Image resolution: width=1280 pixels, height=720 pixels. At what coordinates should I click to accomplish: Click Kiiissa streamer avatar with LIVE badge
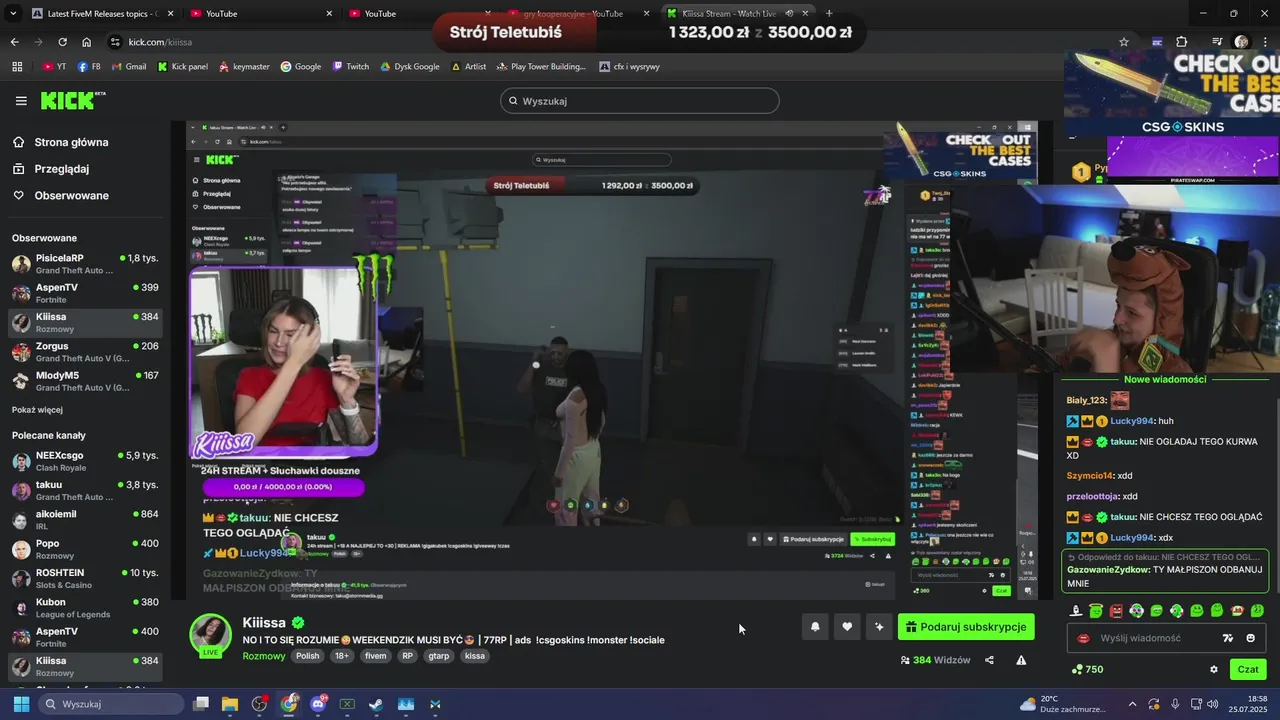[x=211, y=636]
